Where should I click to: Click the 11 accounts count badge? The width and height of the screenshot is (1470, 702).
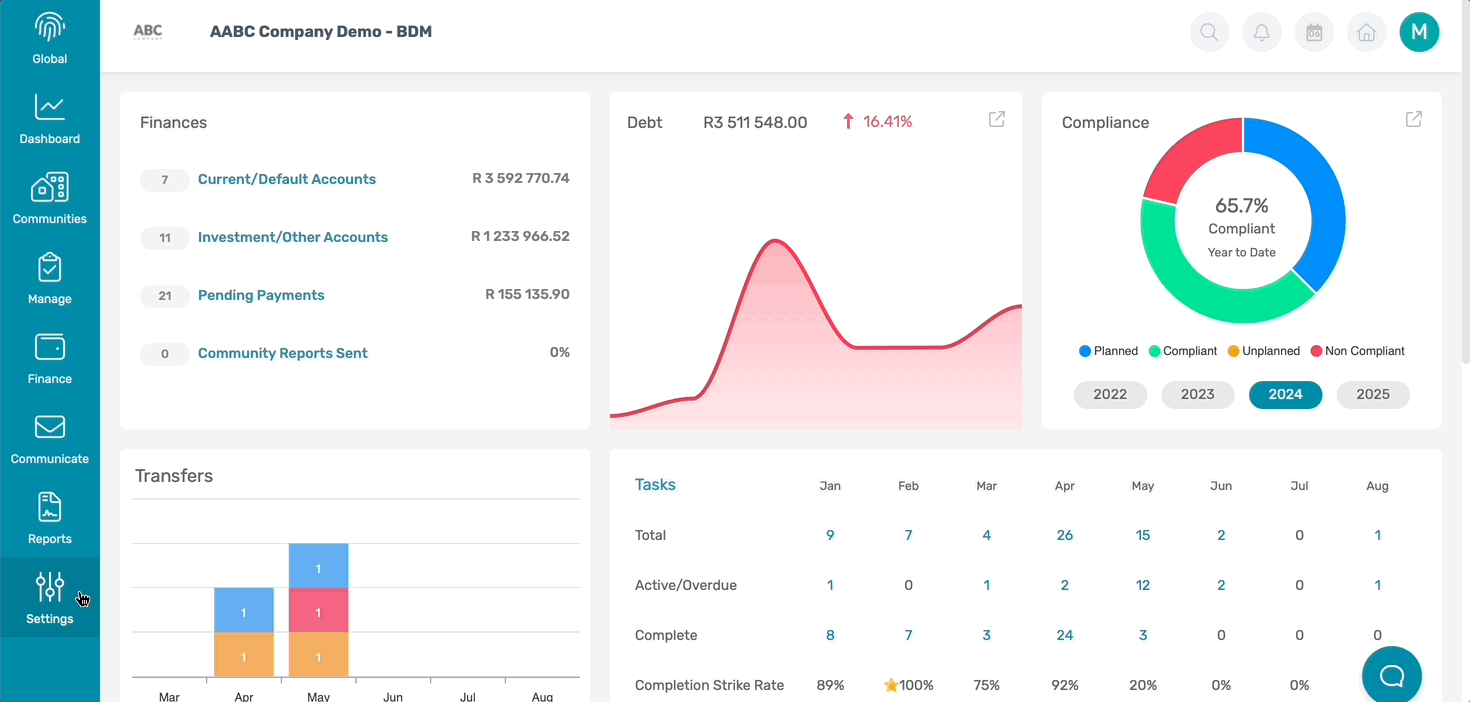coord(165,238)
